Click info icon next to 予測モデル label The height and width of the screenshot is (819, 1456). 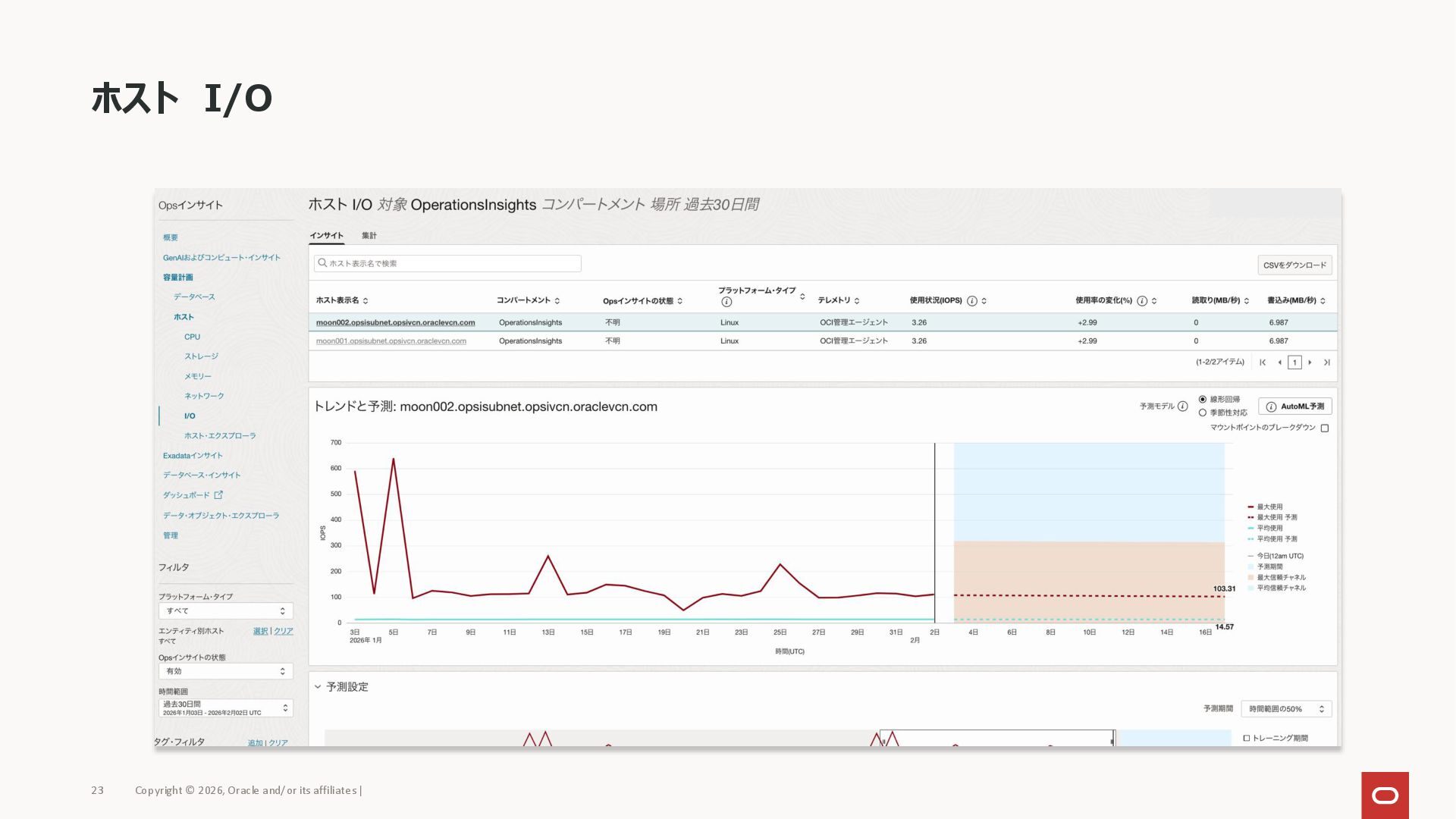(x=1183, y=406)
